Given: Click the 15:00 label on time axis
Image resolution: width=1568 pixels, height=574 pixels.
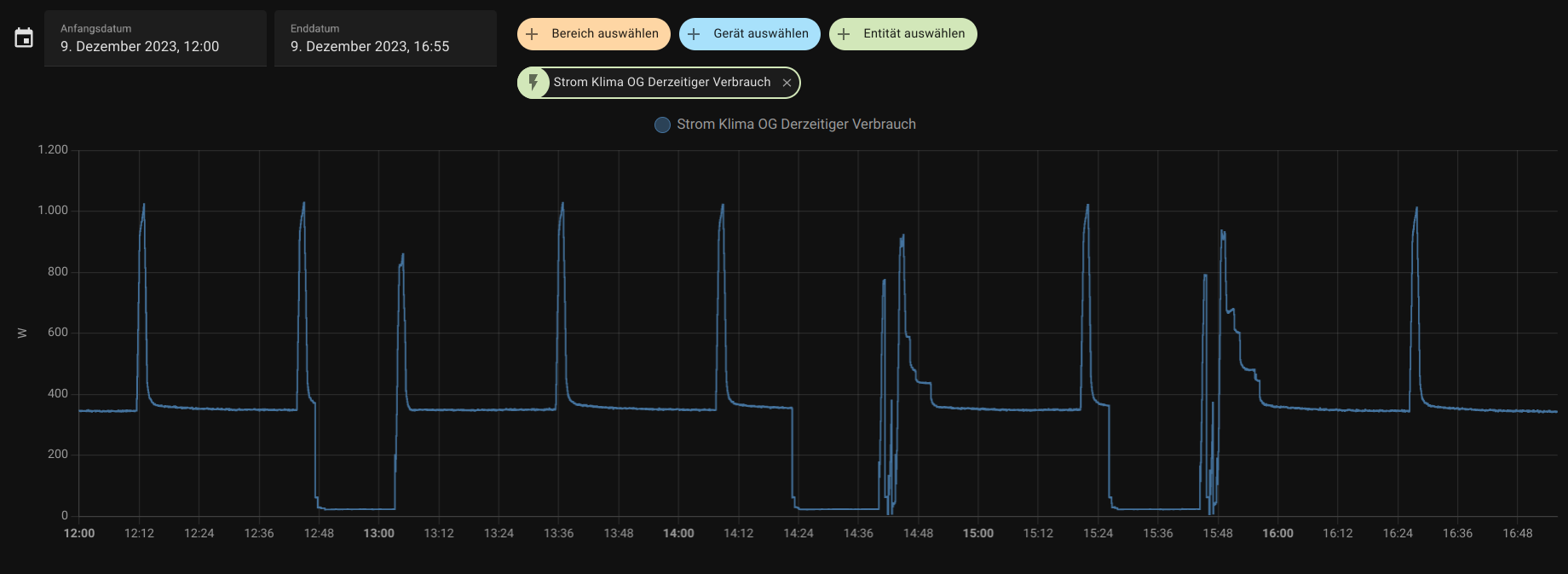Looking at the screenshot, I should point(978,533).
